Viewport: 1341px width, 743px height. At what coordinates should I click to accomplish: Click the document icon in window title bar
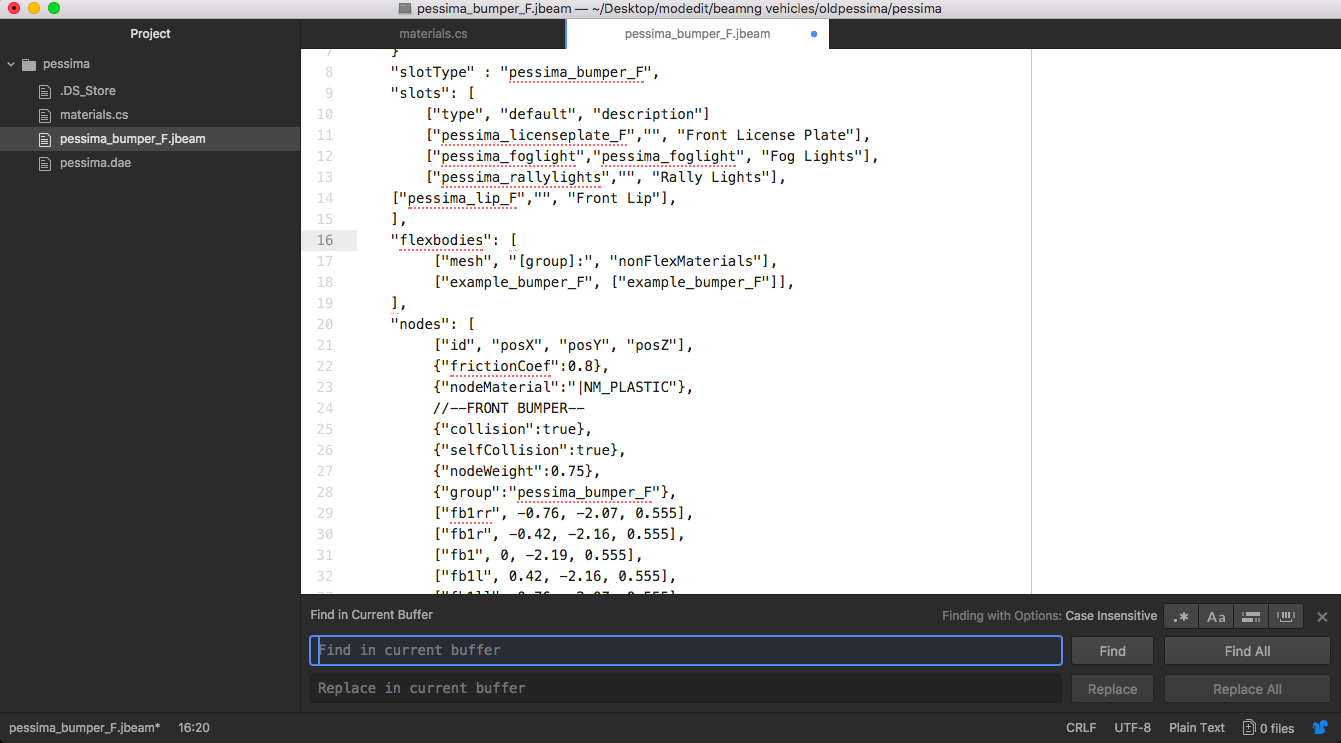tap(404, 8)
